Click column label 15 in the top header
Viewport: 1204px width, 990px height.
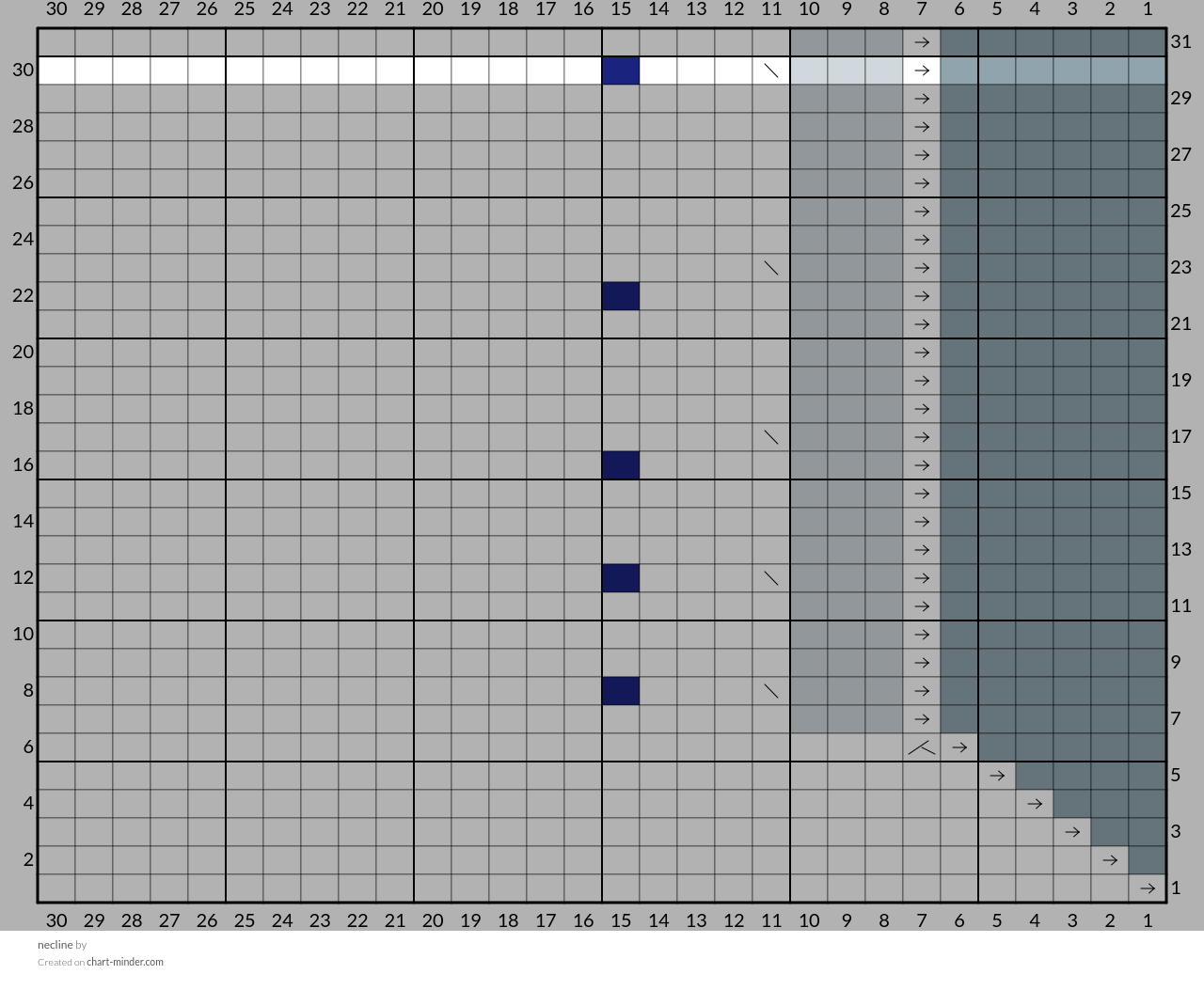tap(621, 9)
